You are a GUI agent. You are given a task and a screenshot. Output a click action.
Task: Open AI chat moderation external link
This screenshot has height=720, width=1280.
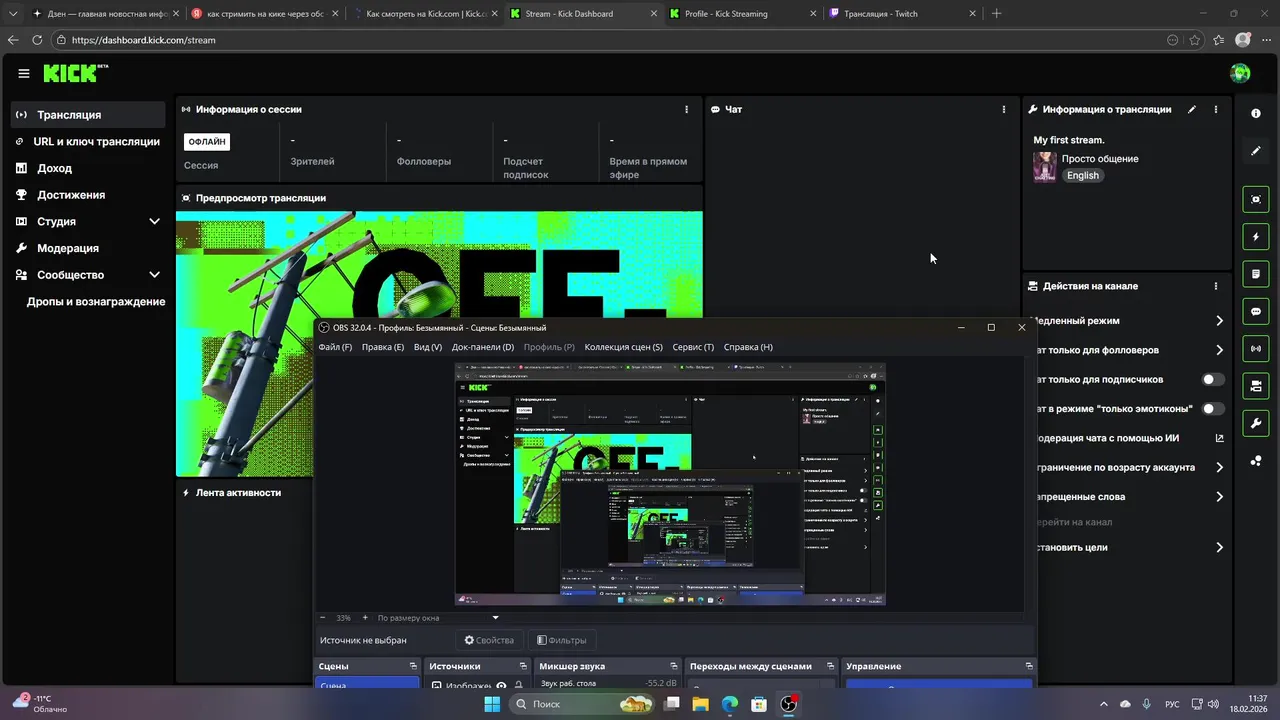point(1219,438)
